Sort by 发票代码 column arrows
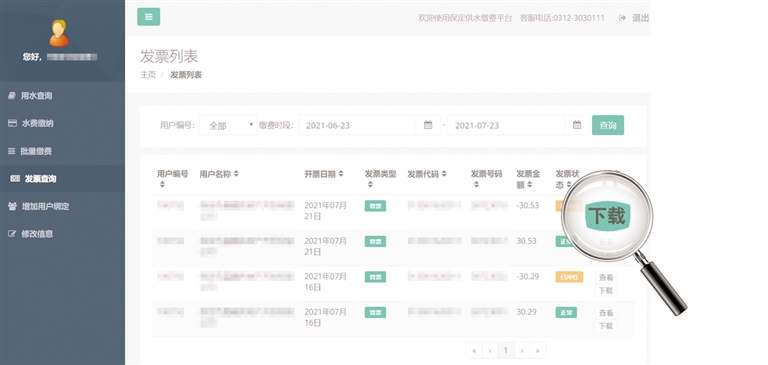This screenshot has width=768, height=365. (444, 173)
